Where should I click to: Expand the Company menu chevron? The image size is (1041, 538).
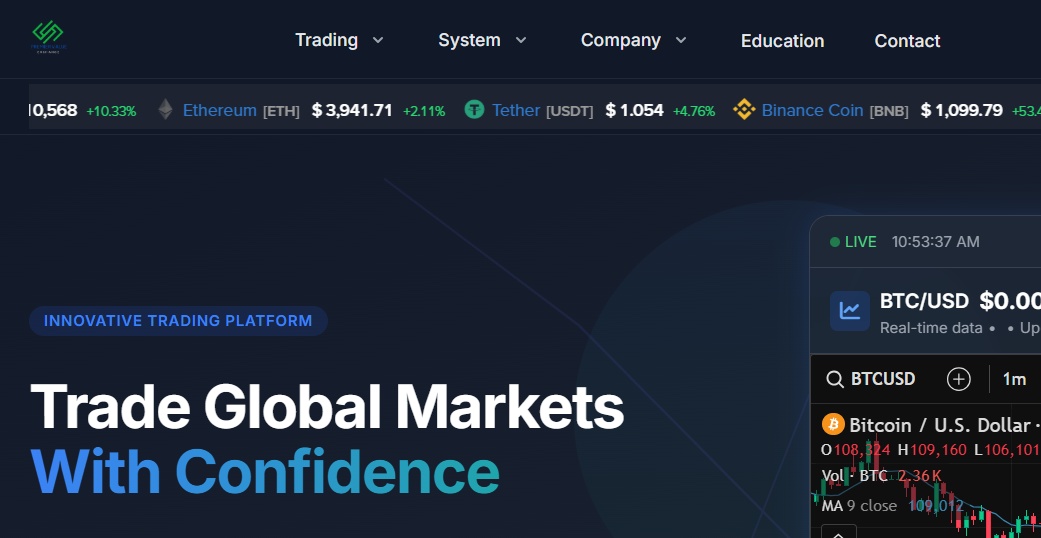tap(681, 41)
